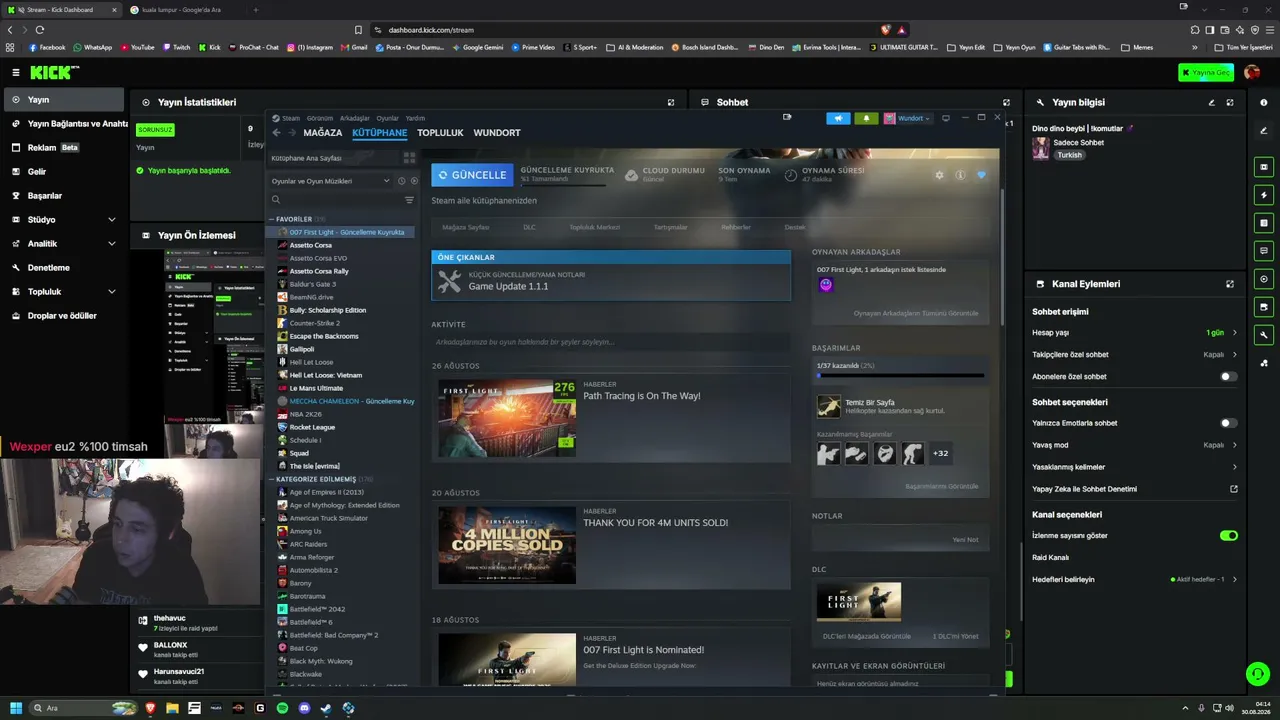Toggle Yalnızca Emotlarla sohbet switch
The image size is (1280, 720).
1228,423
